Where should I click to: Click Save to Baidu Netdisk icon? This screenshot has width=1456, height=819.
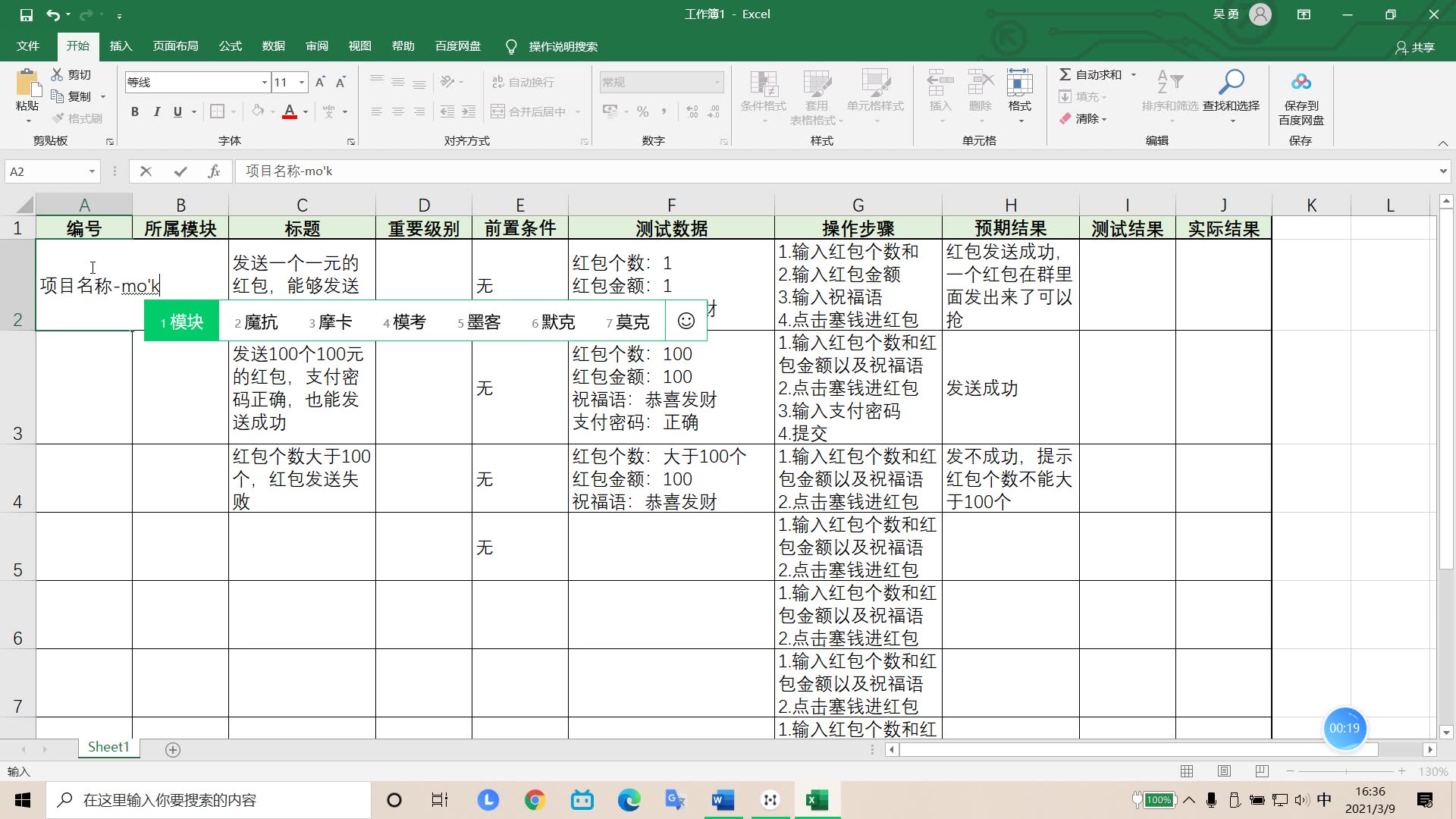tap(1301, 82)
